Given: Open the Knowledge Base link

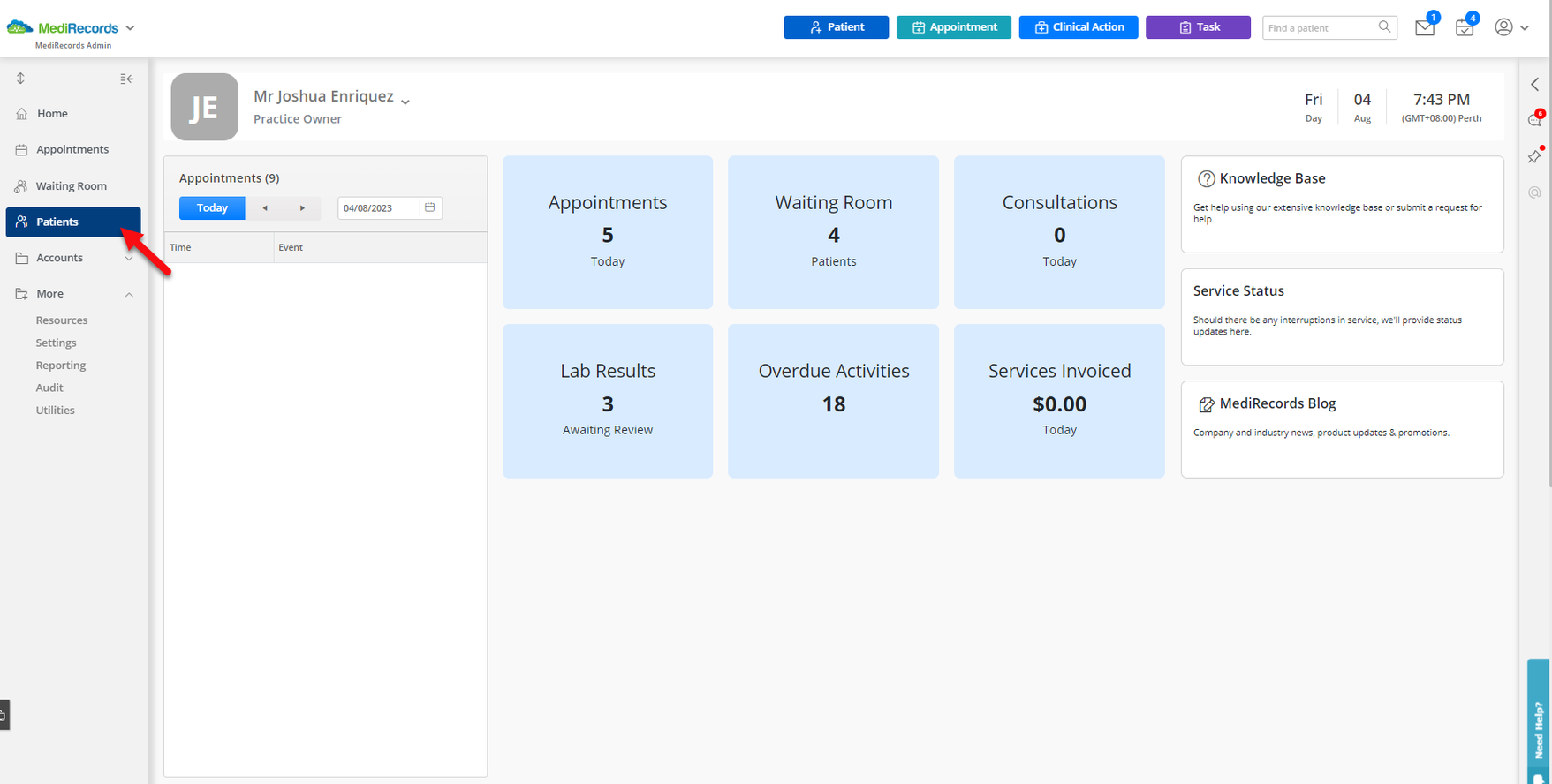Looking at the screenshot, I should tap(1272, 178).
